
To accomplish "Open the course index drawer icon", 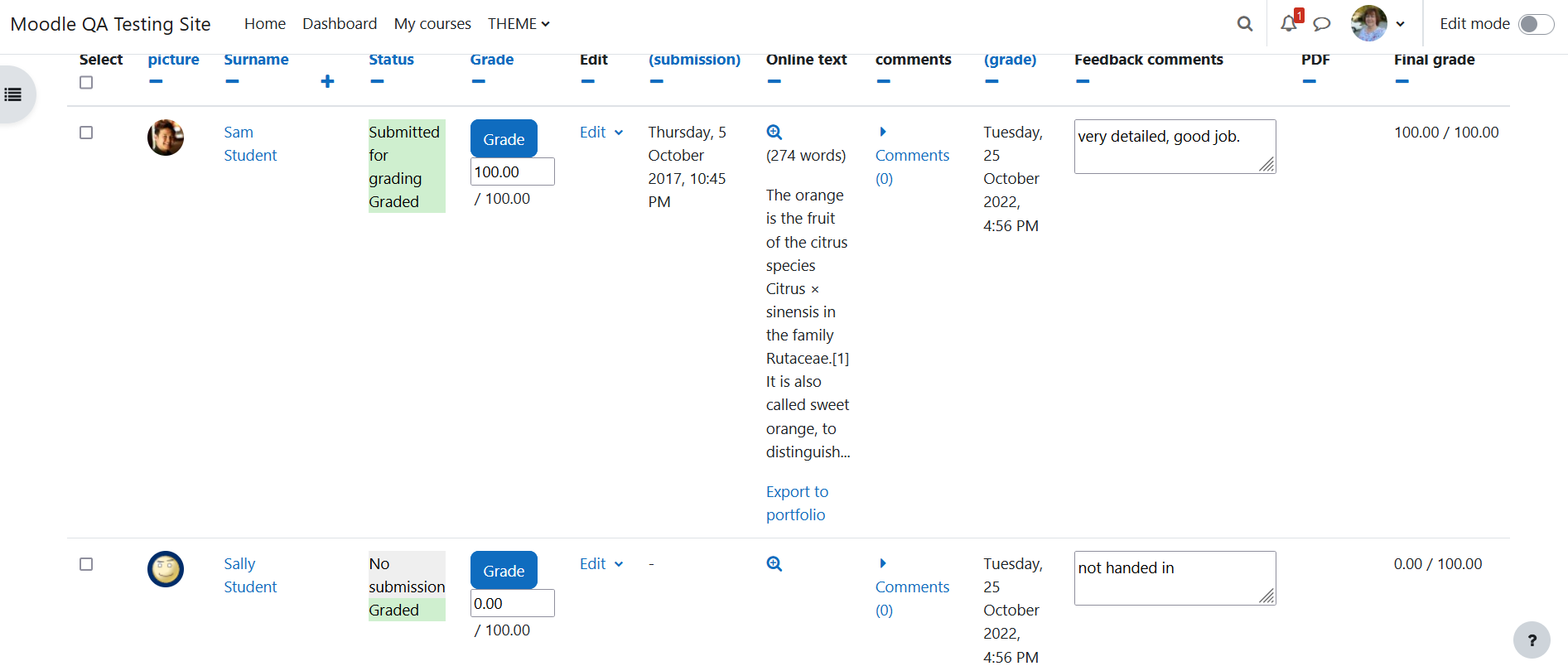I will [x=13, y=94].
